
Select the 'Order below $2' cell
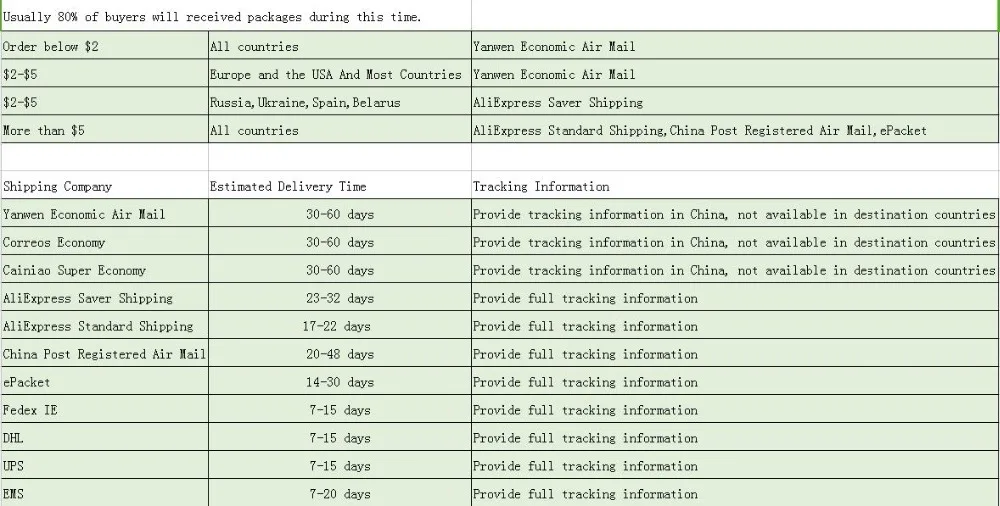click(105, 46)
